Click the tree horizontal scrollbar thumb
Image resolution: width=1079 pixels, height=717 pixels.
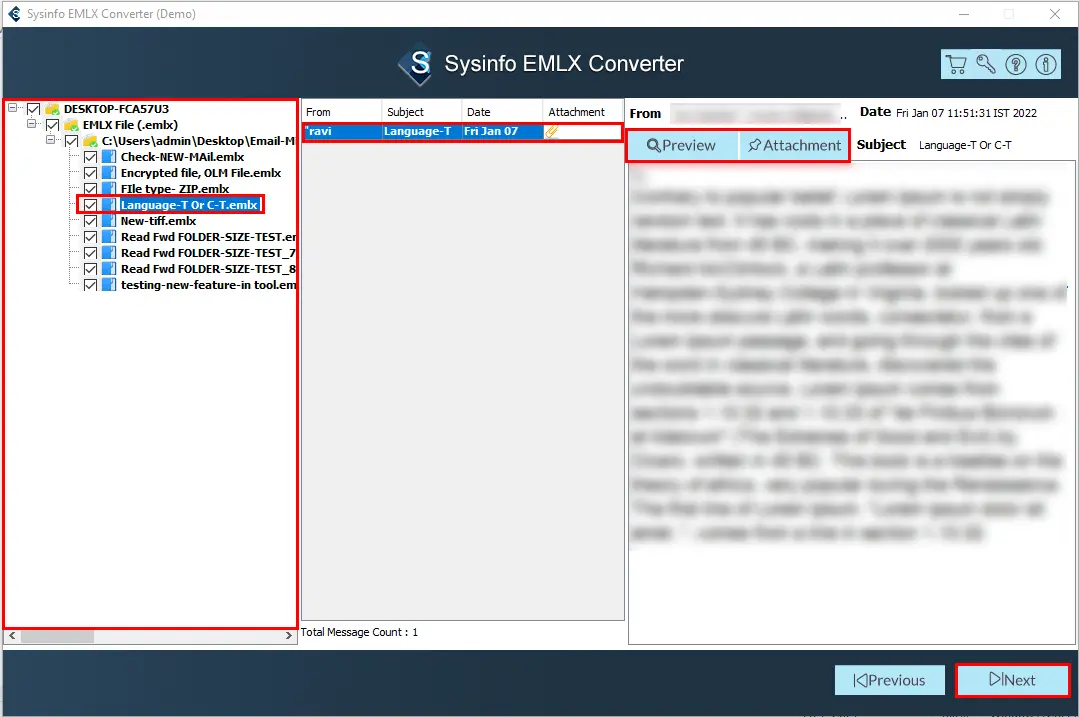[57, 636]
